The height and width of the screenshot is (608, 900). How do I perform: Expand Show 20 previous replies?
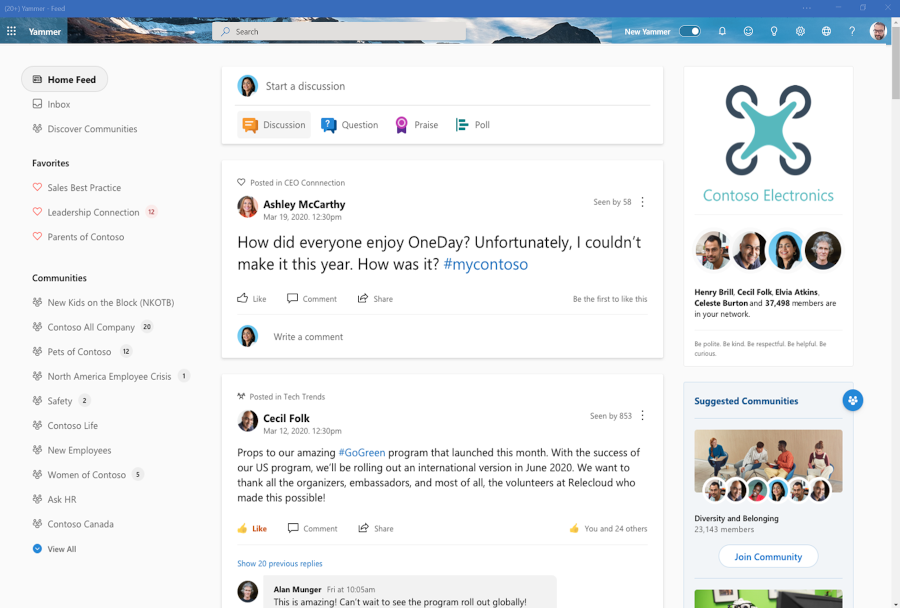coord(280,564)
